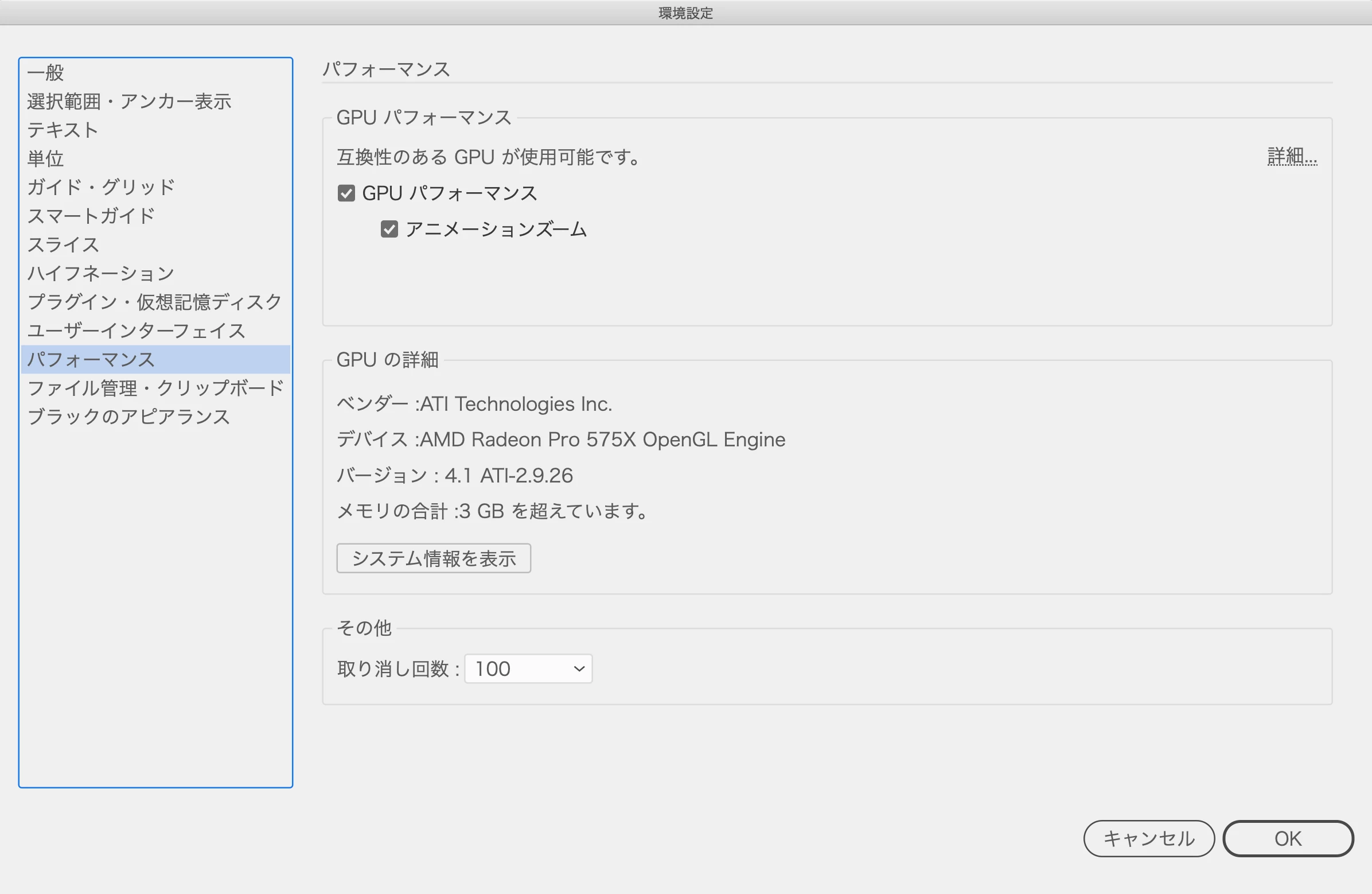Open ファイル管理・クリップボード settings
Screen dimensions: 1372x894
pos(155,387)
